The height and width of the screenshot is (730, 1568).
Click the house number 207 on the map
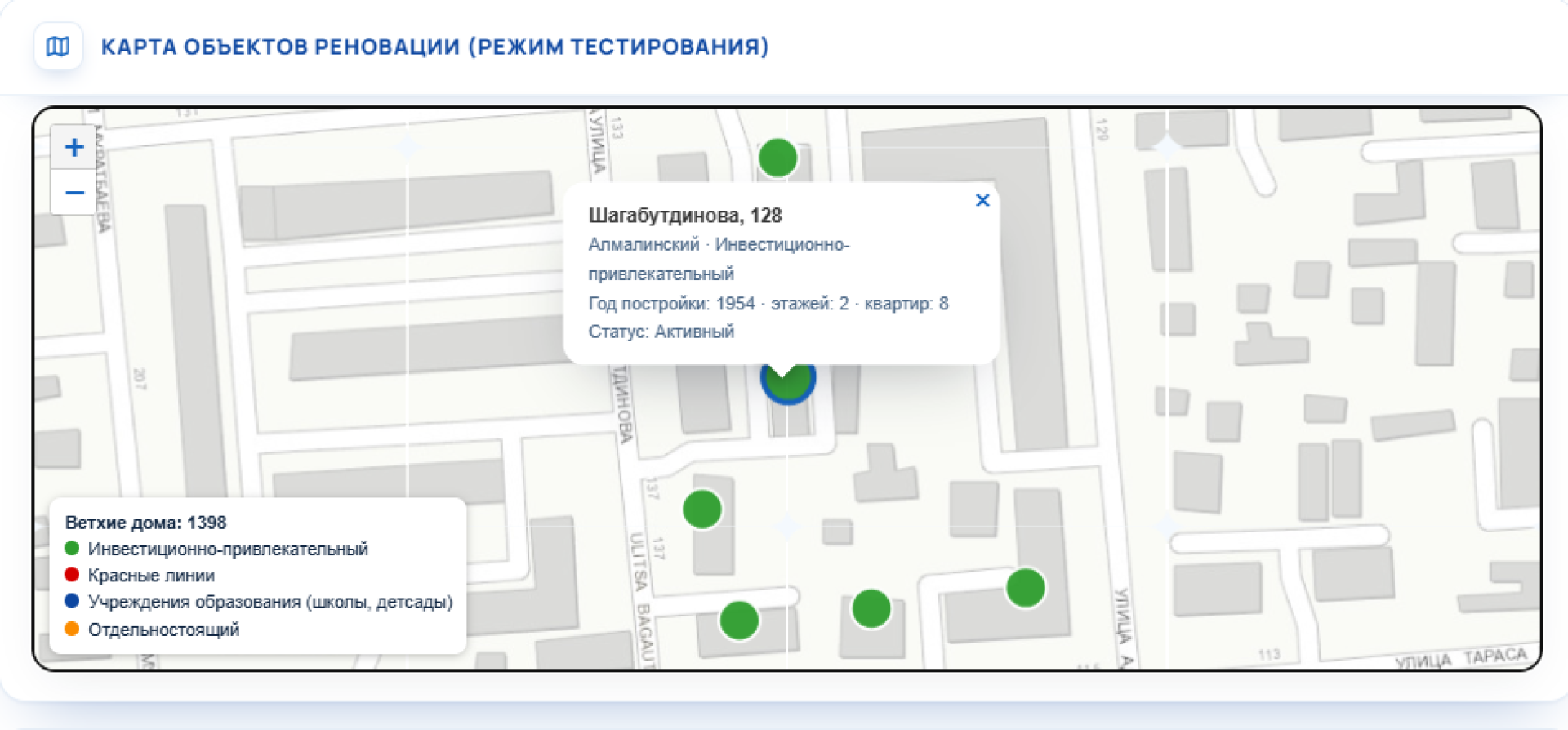(x=140, y=379)
